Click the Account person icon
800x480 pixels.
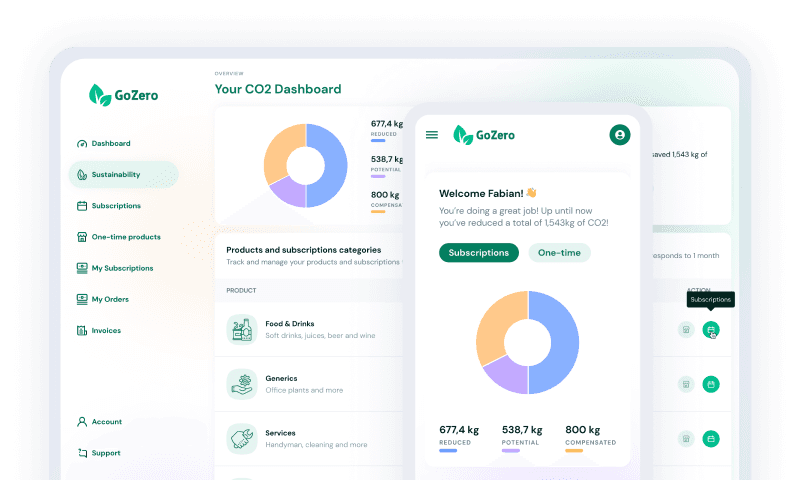click(82, 422)
